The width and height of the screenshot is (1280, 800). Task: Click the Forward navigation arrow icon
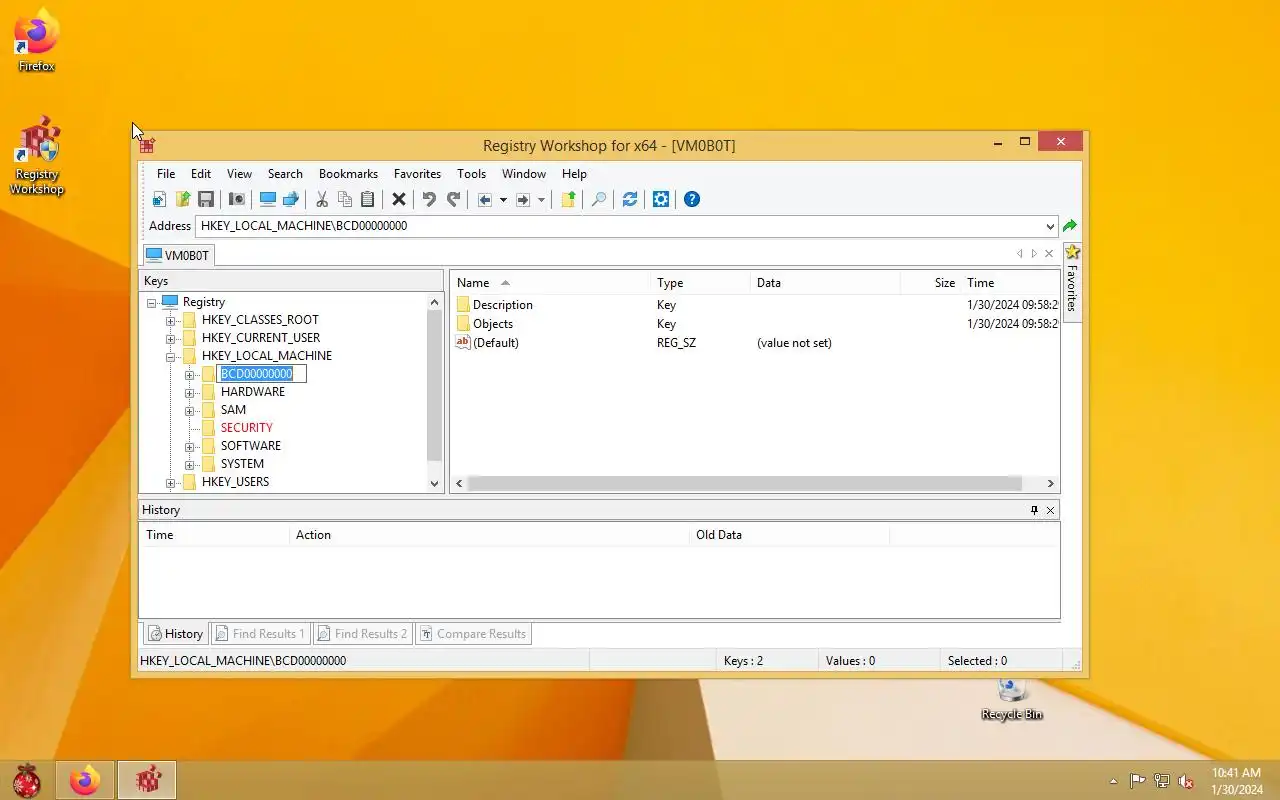click(x=523, y=199)
